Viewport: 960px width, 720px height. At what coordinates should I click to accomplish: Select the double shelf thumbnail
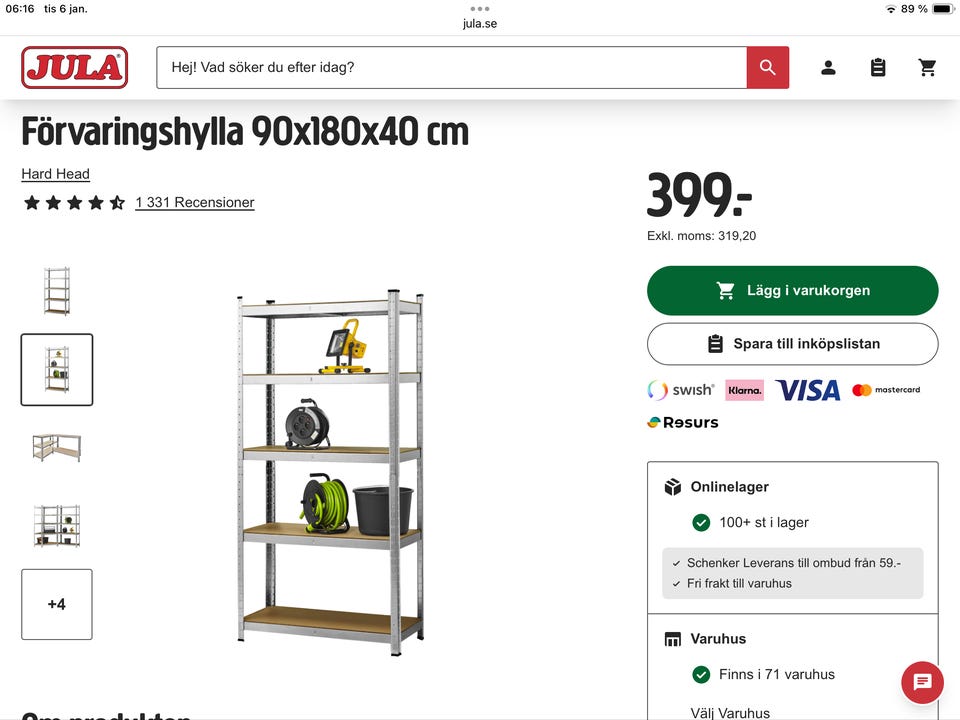click(x=57, y=526)
